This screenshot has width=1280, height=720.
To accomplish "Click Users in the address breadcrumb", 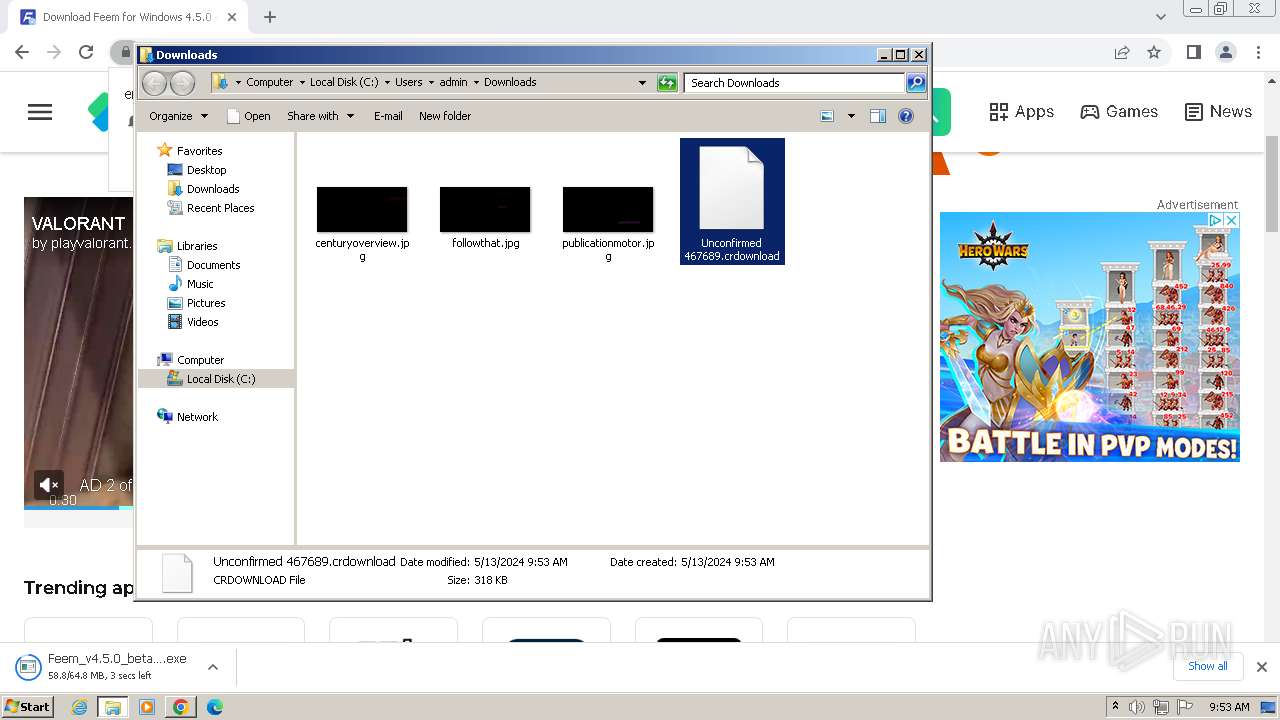I will [x=408, y=82].
